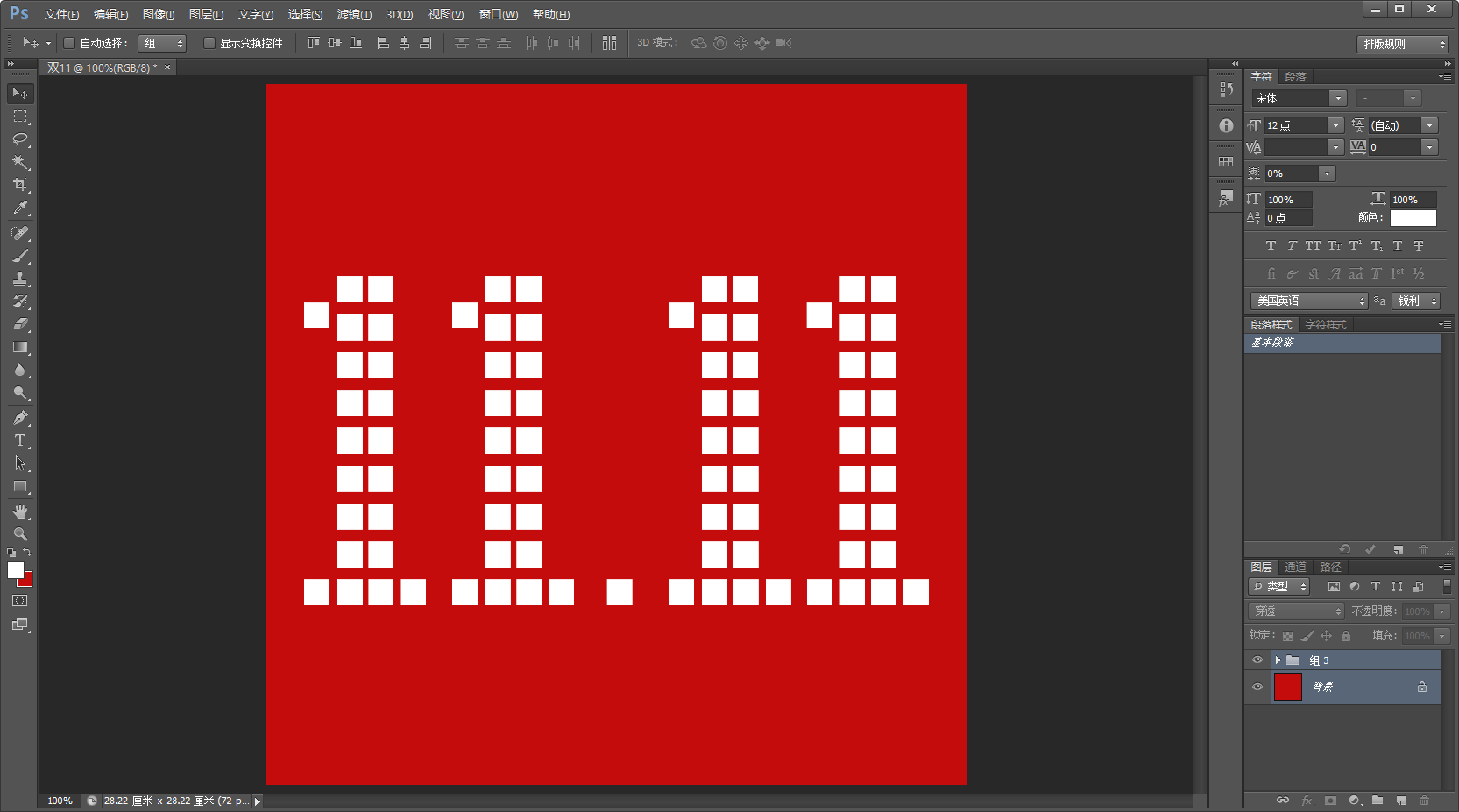1459x812 pixels.
Task: Switch to the 路径 tab
Action: point(1330,568)
